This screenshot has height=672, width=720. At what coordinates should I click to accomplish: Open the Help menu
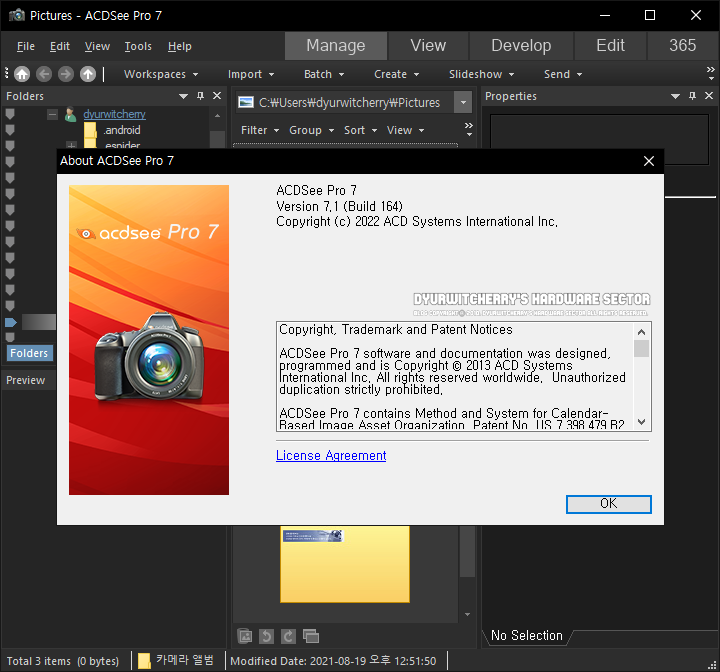(180, 46)
